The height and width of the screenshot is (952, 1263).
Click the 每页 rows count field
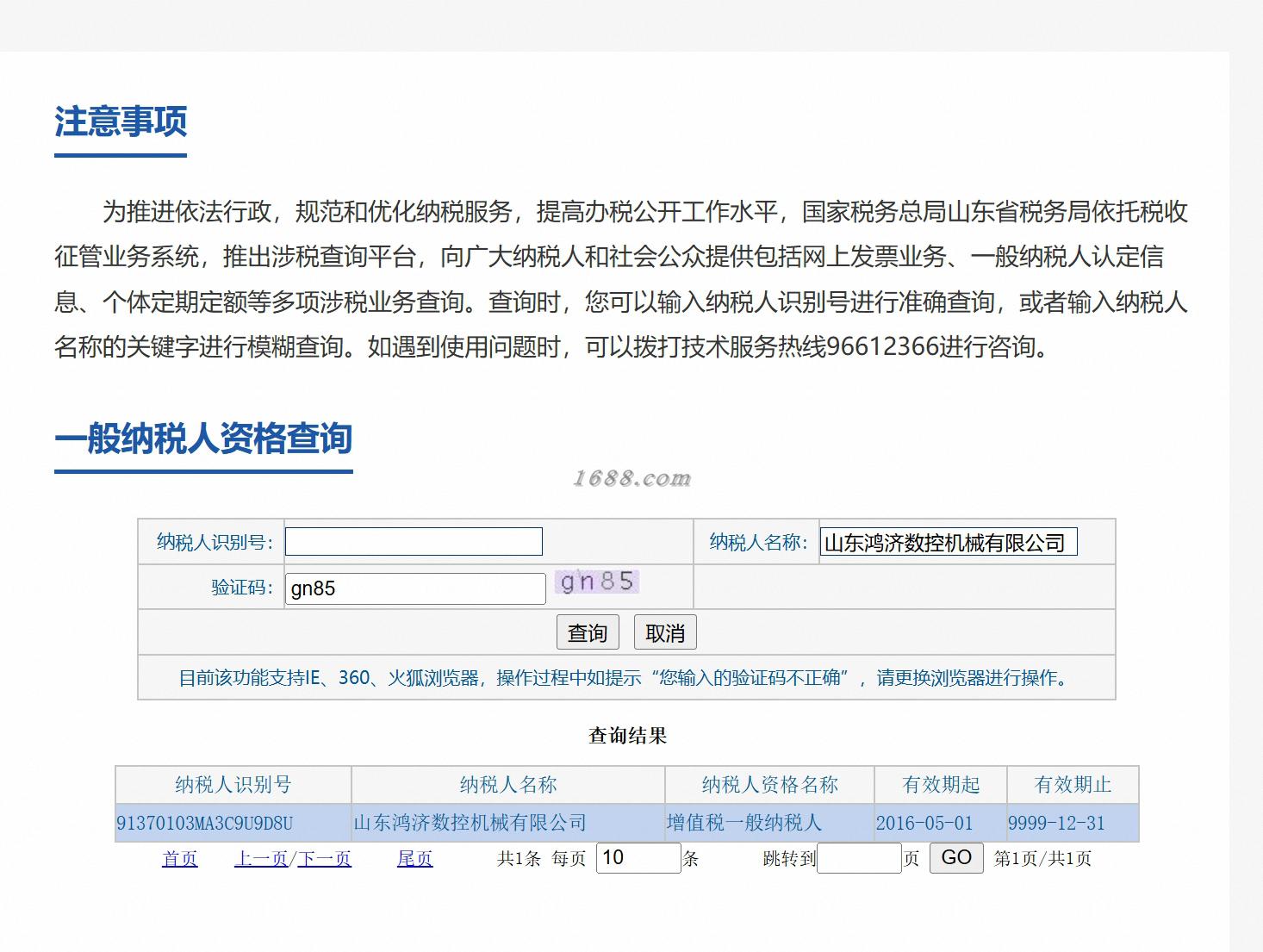point(638,858)
